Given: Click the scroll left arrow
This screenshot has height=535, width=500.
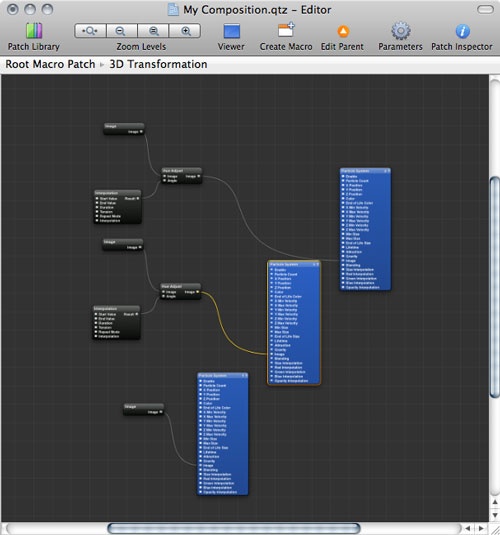Looking at the screenshot, I should point(468,528).
